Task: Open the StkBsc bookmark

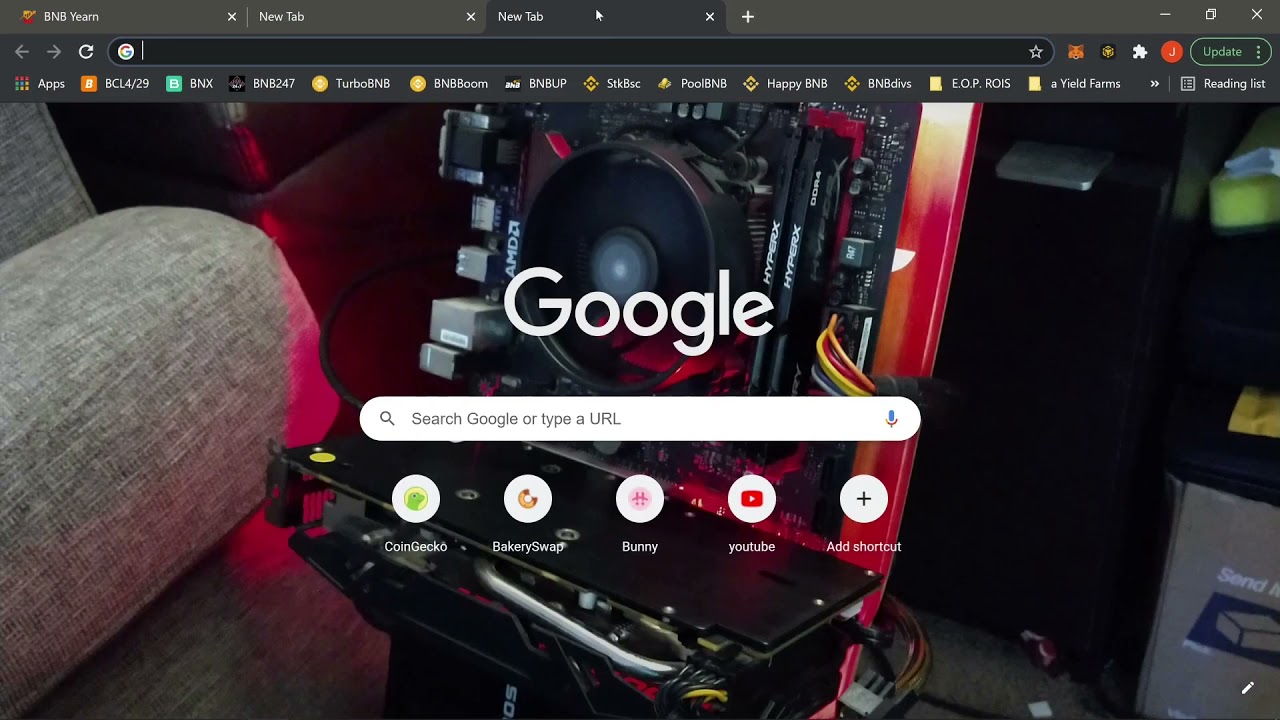Action: coord(612,84)
